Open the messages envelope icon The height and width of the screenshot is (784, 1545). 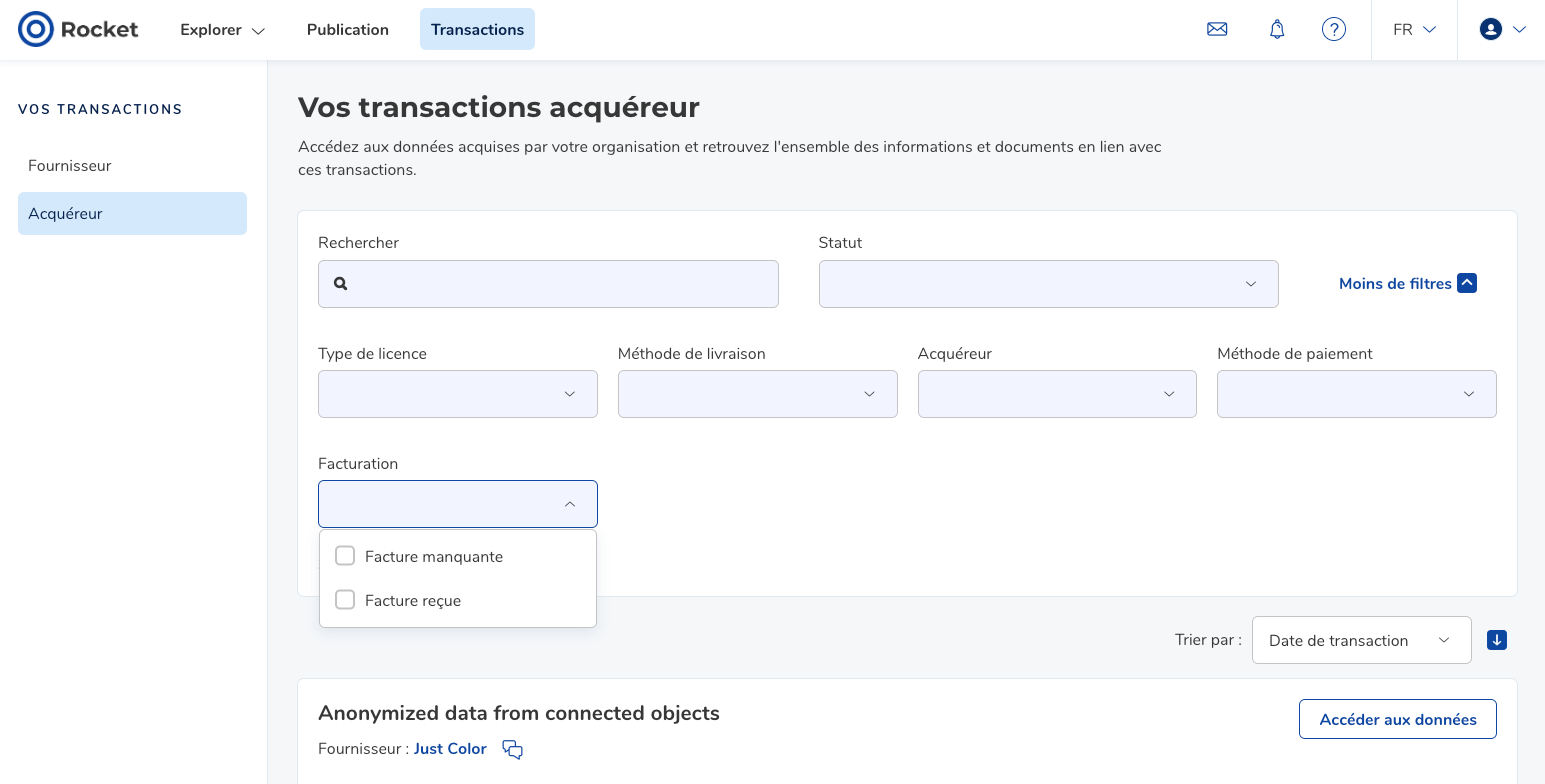point(1217,29)
